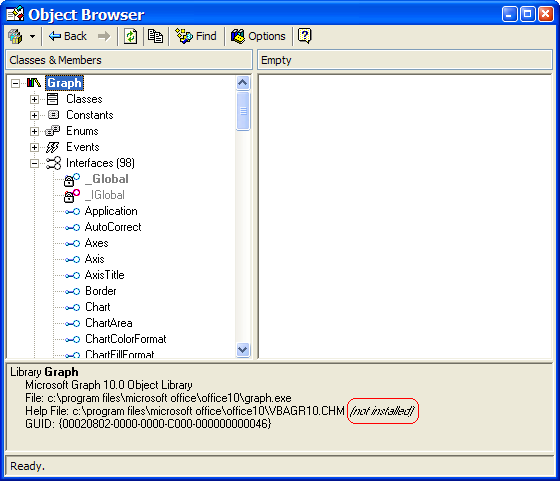Click the graph.exe file path text

click(169, 398)
